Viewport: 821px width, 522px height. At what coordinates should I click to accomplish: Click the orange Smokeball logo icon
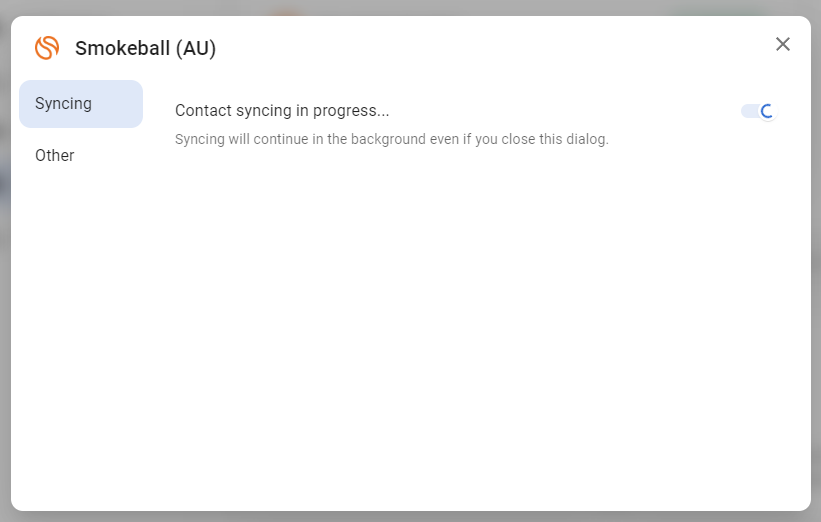click(x=47, y=47)
